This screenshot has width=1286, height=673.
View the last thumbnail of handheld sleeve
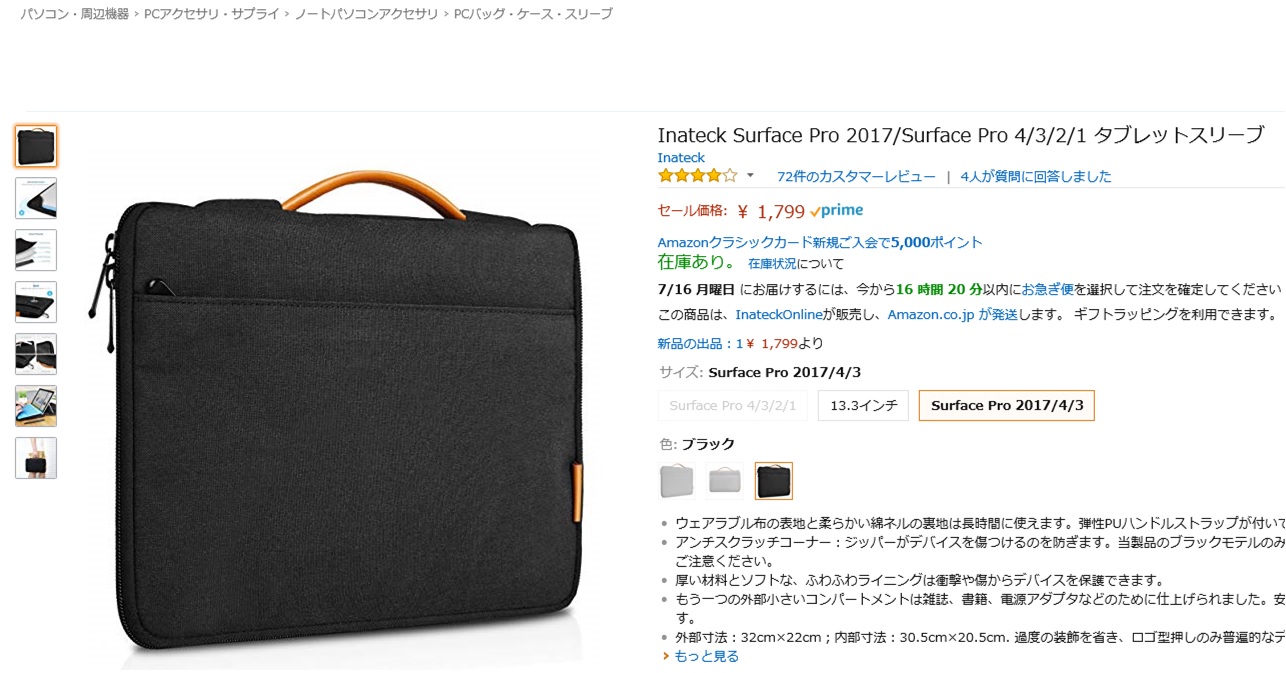36,458
